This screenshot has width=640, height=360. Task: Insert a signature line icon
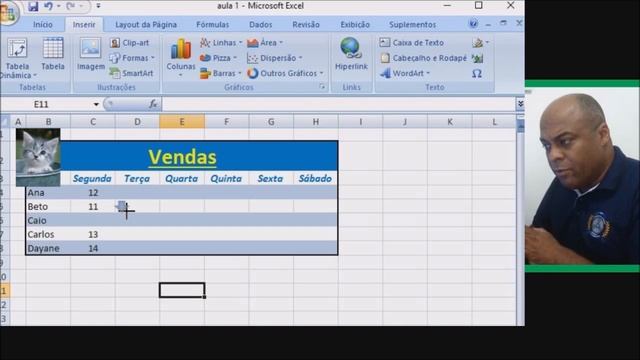480,42
